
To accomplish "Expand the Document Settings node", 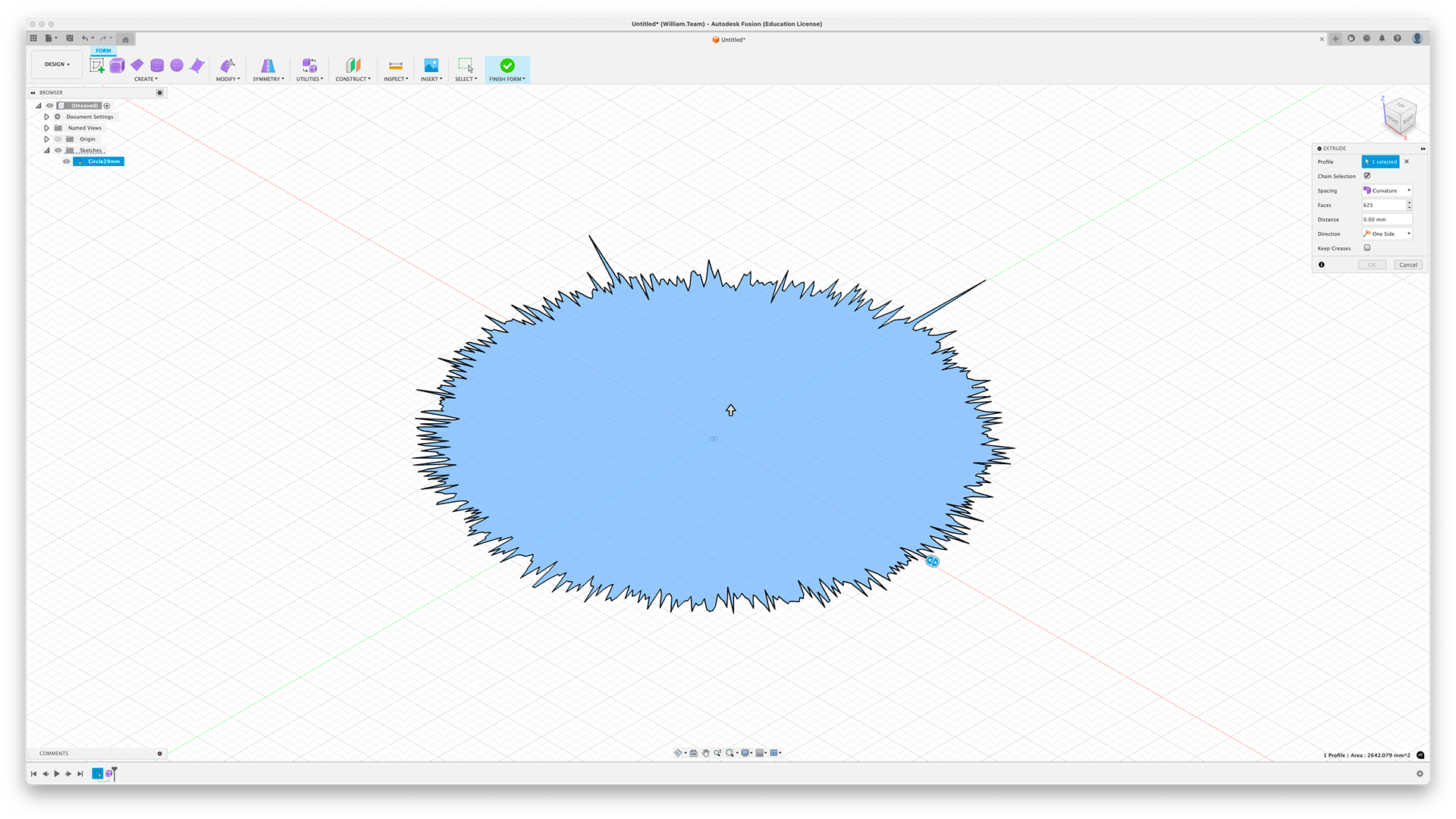I will coord(46,117).
